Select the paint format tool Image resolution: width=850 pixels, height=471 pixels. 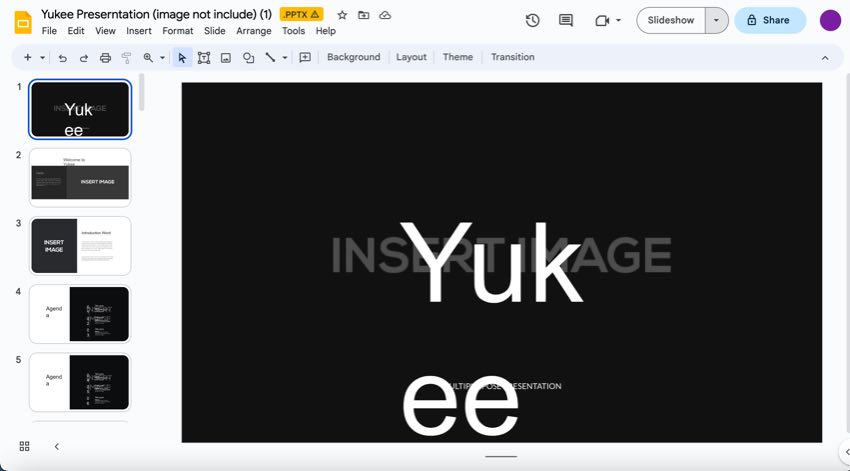pyautogui.click(x=126, y=58)
